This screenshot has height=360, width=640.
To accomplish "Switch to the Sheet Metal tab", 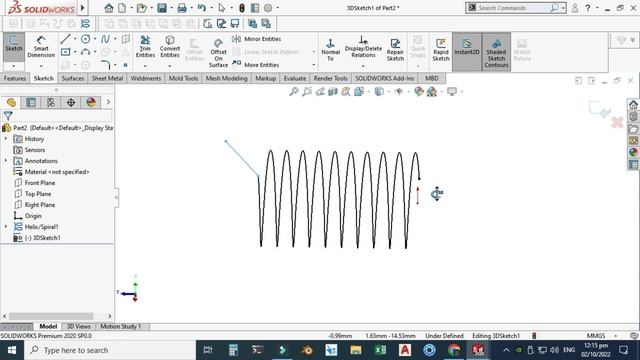I will [107, 78].
